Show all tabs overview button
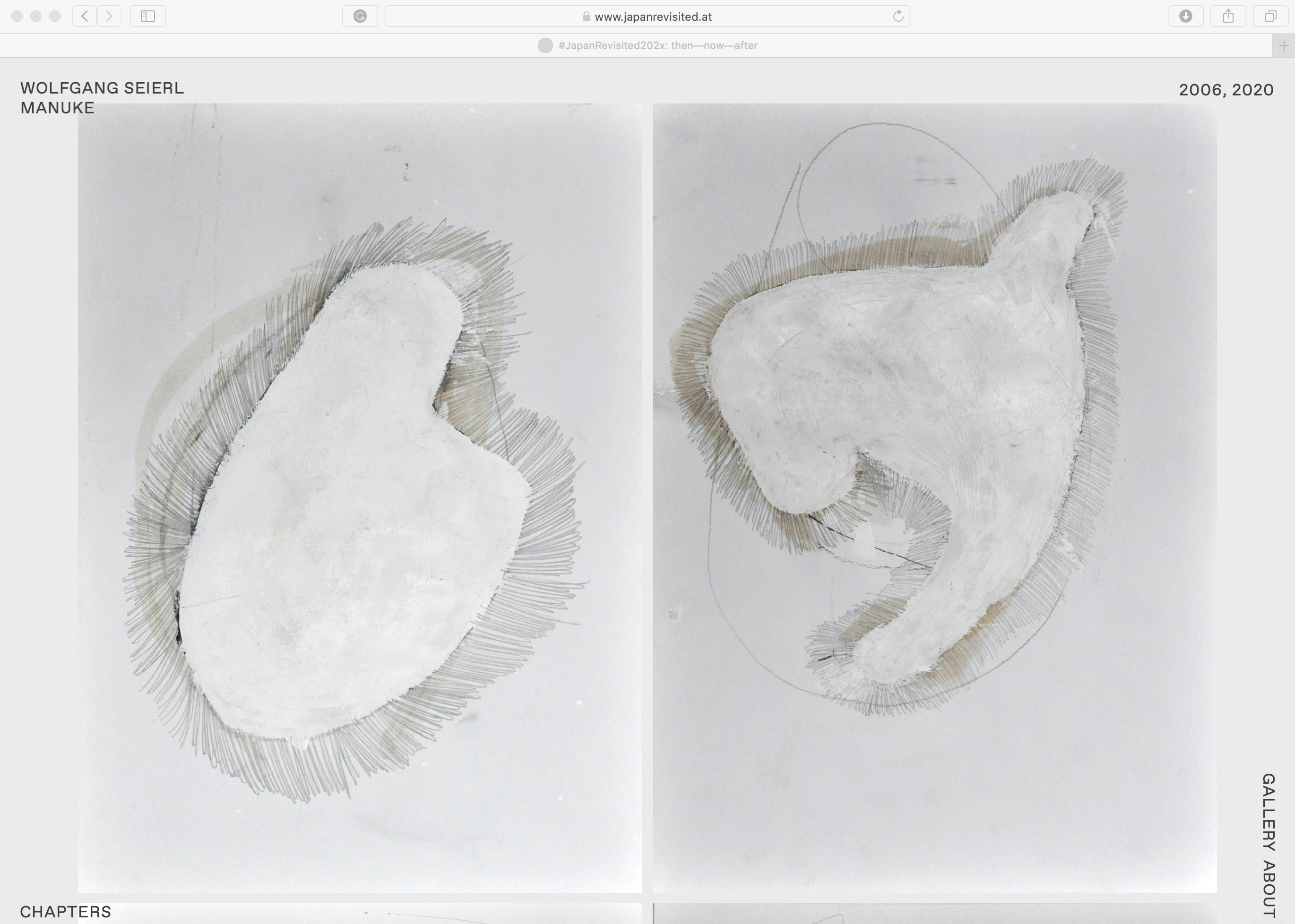 [1270, 16]
